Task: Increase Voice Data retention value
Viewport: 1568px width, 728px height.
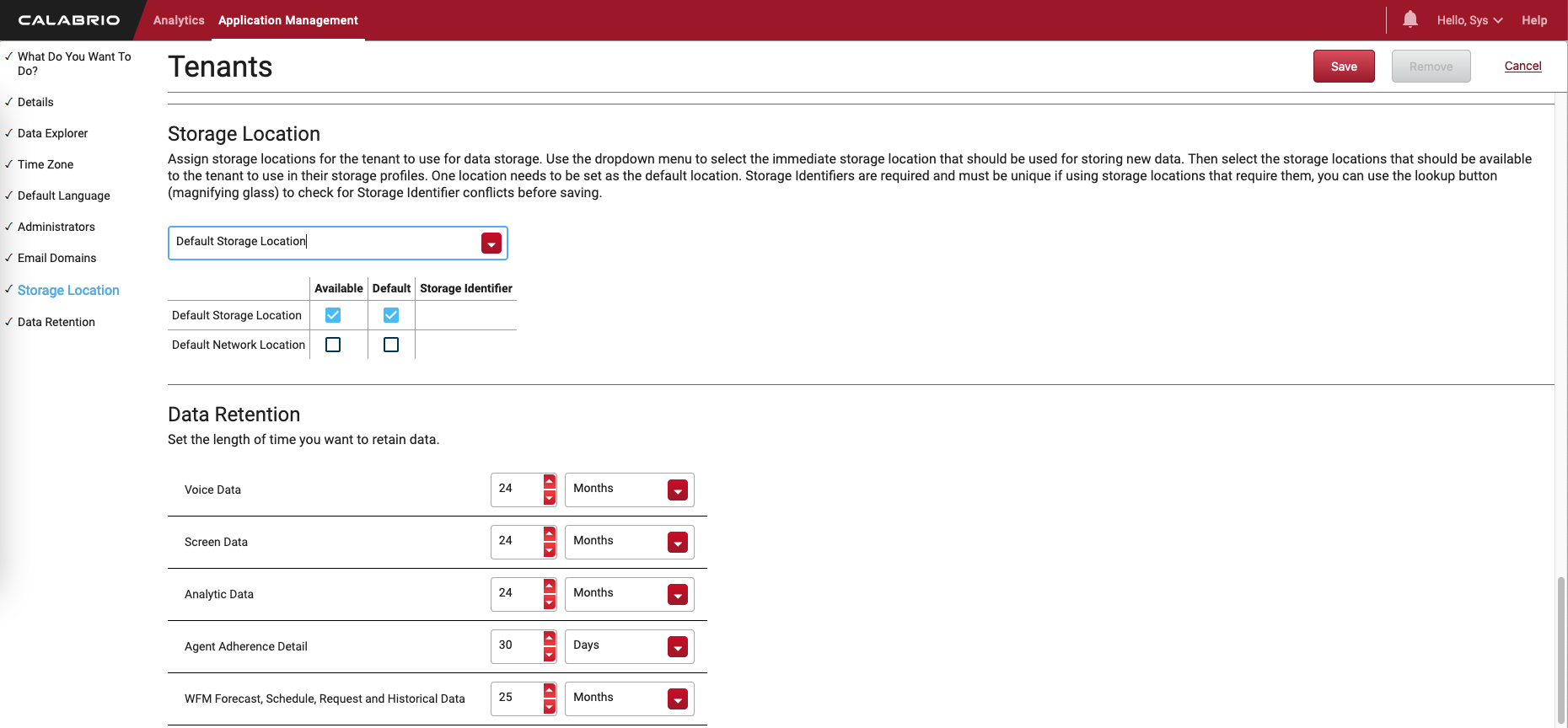Action: tap(550, 481)
